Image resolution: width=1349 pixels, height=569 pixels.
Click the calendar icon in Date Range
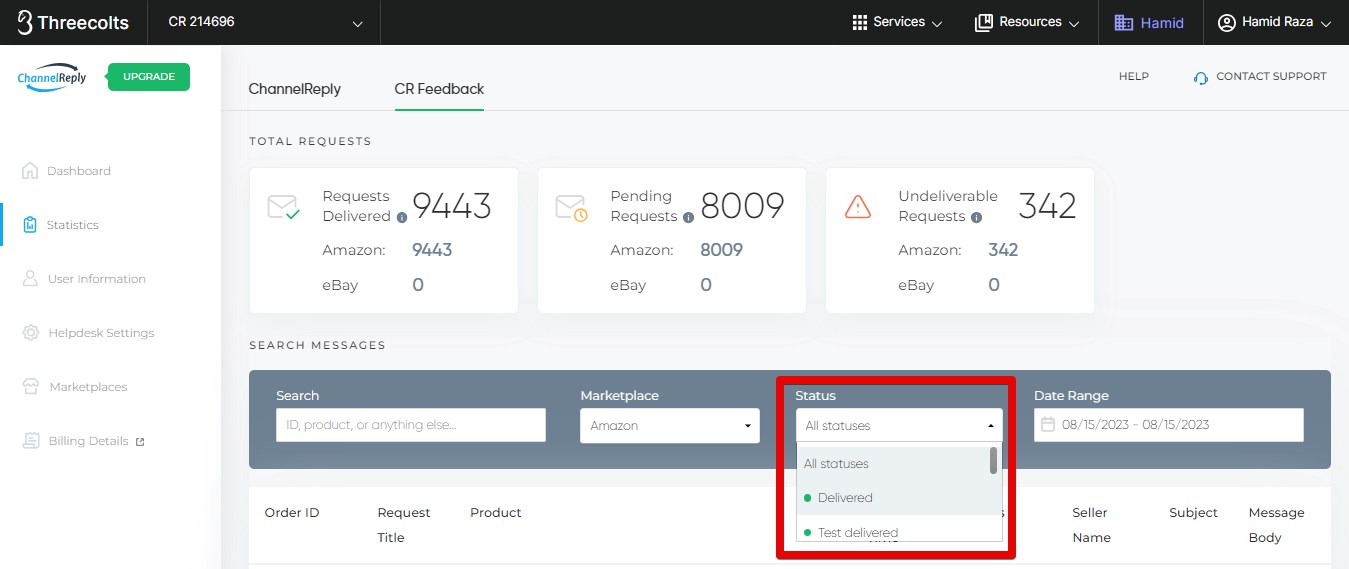(1048, 425)
